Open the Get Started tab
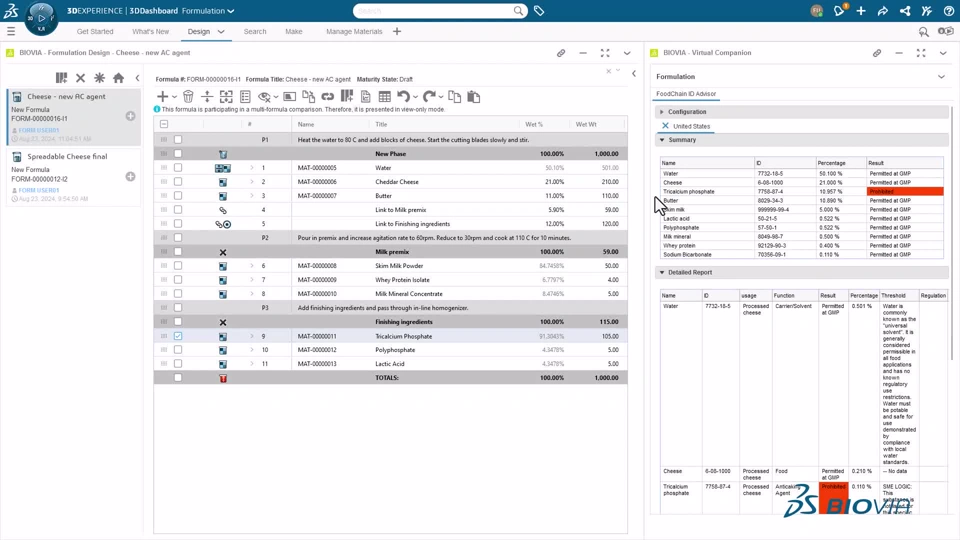 pos(95,31)
